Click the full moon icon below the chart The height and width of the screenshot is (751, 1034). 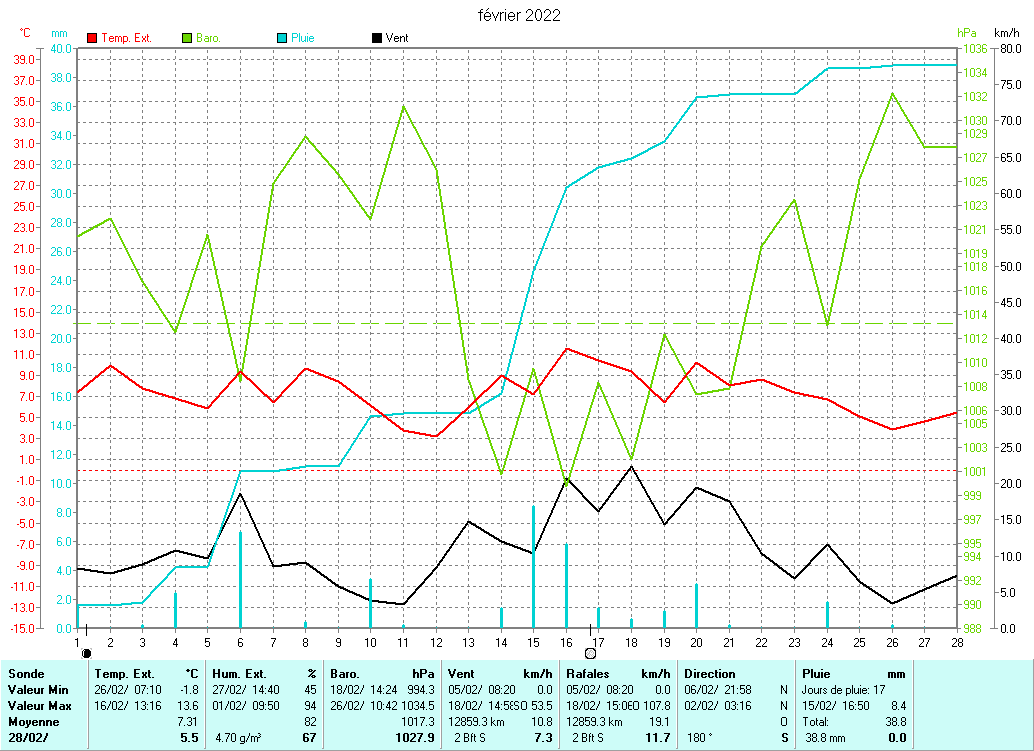point(590,653)
